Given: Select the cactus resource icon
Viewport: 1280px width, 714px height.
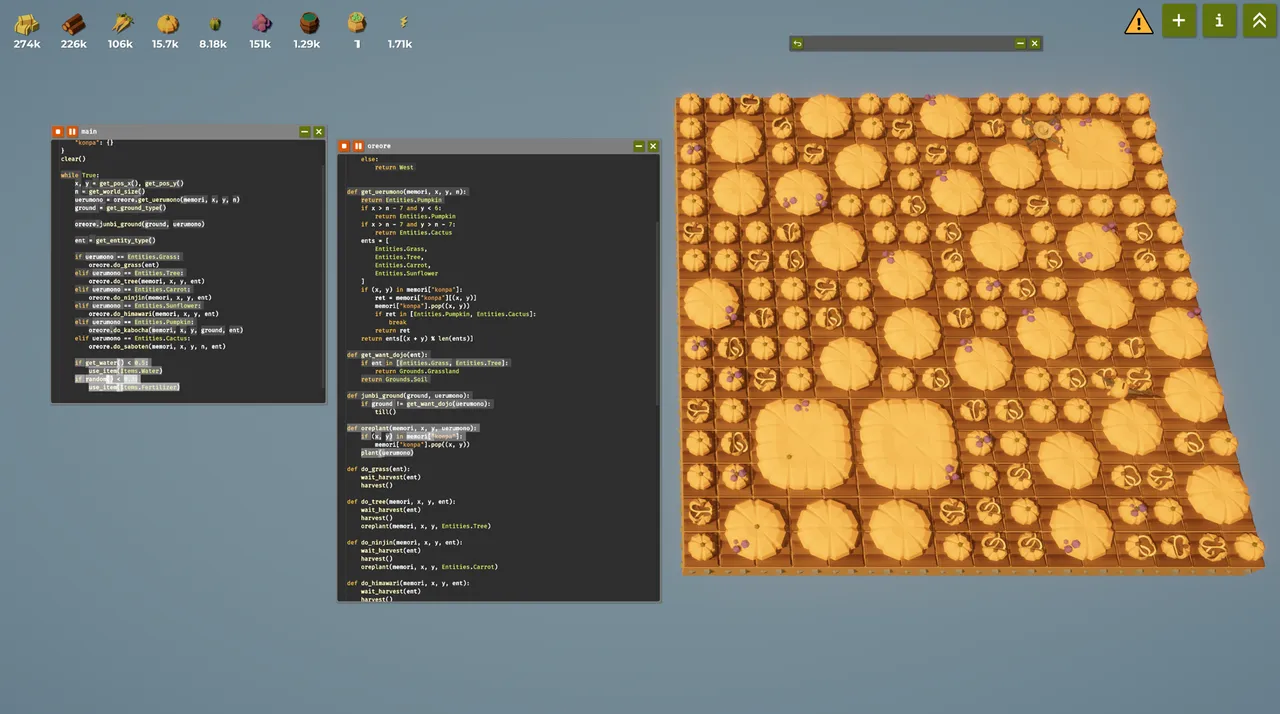Looking at the screenshot, I should click(214, 23).
